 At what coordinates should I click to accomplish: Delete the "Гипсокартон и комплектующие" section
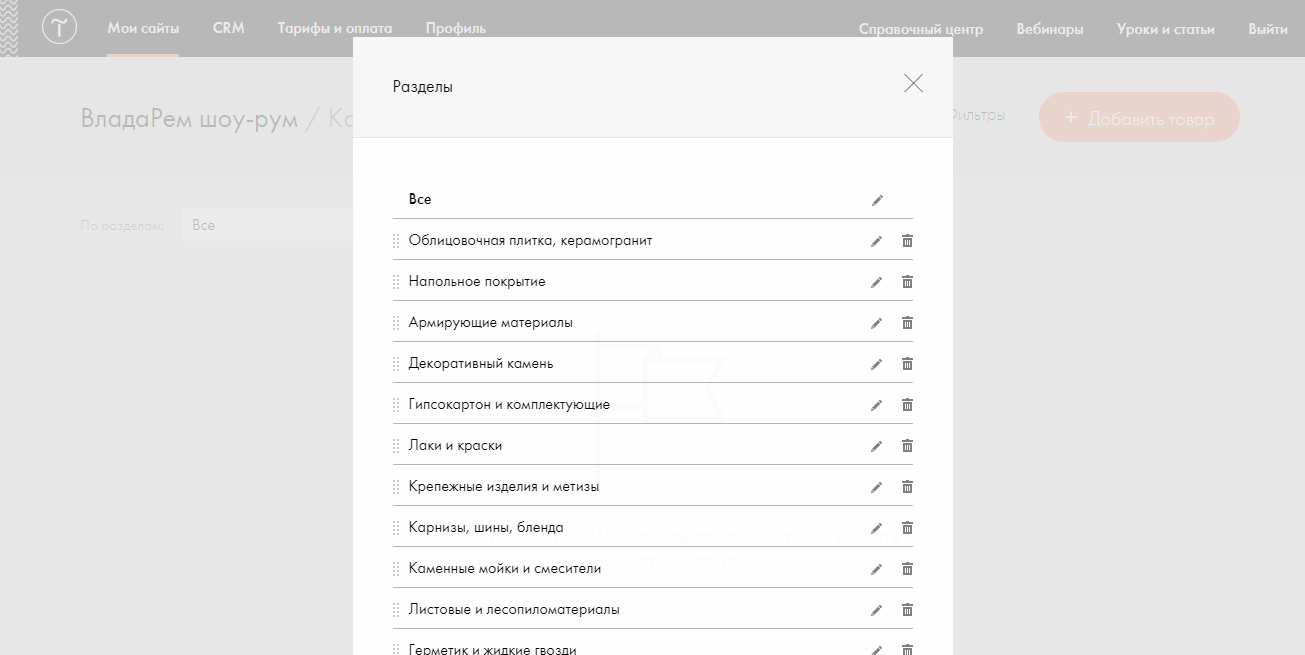point(907,405)
